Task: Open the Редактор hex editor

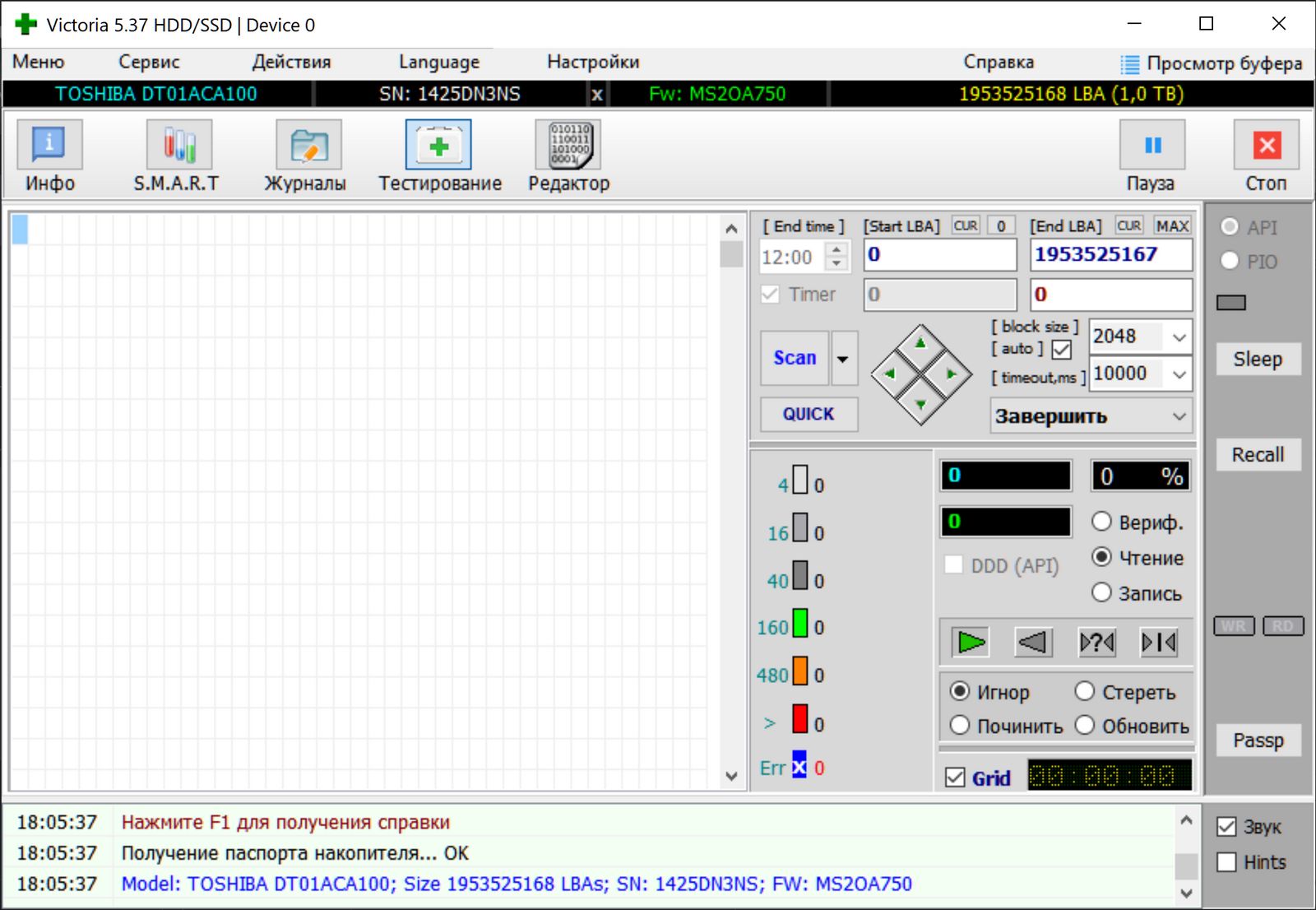Action: (568, 146)
